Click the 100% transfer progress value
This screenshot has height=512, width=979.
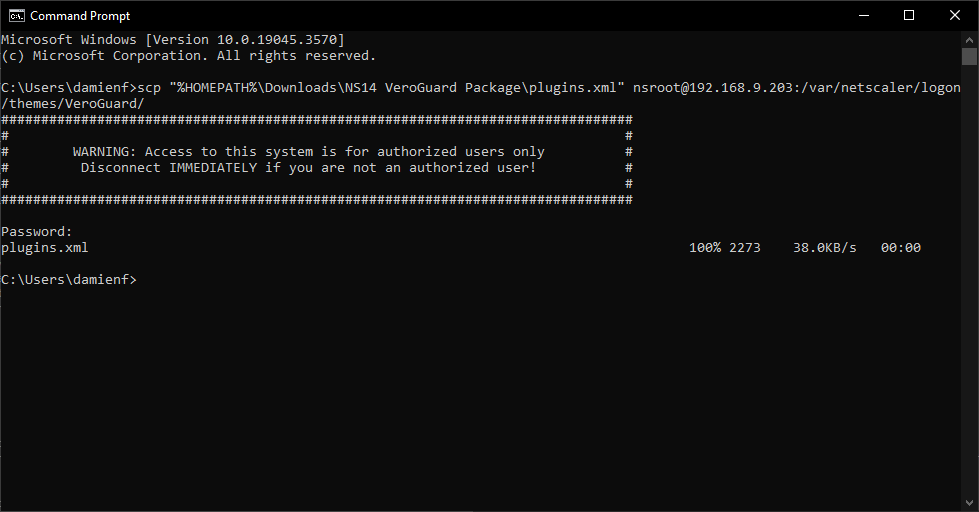point(704,247)
